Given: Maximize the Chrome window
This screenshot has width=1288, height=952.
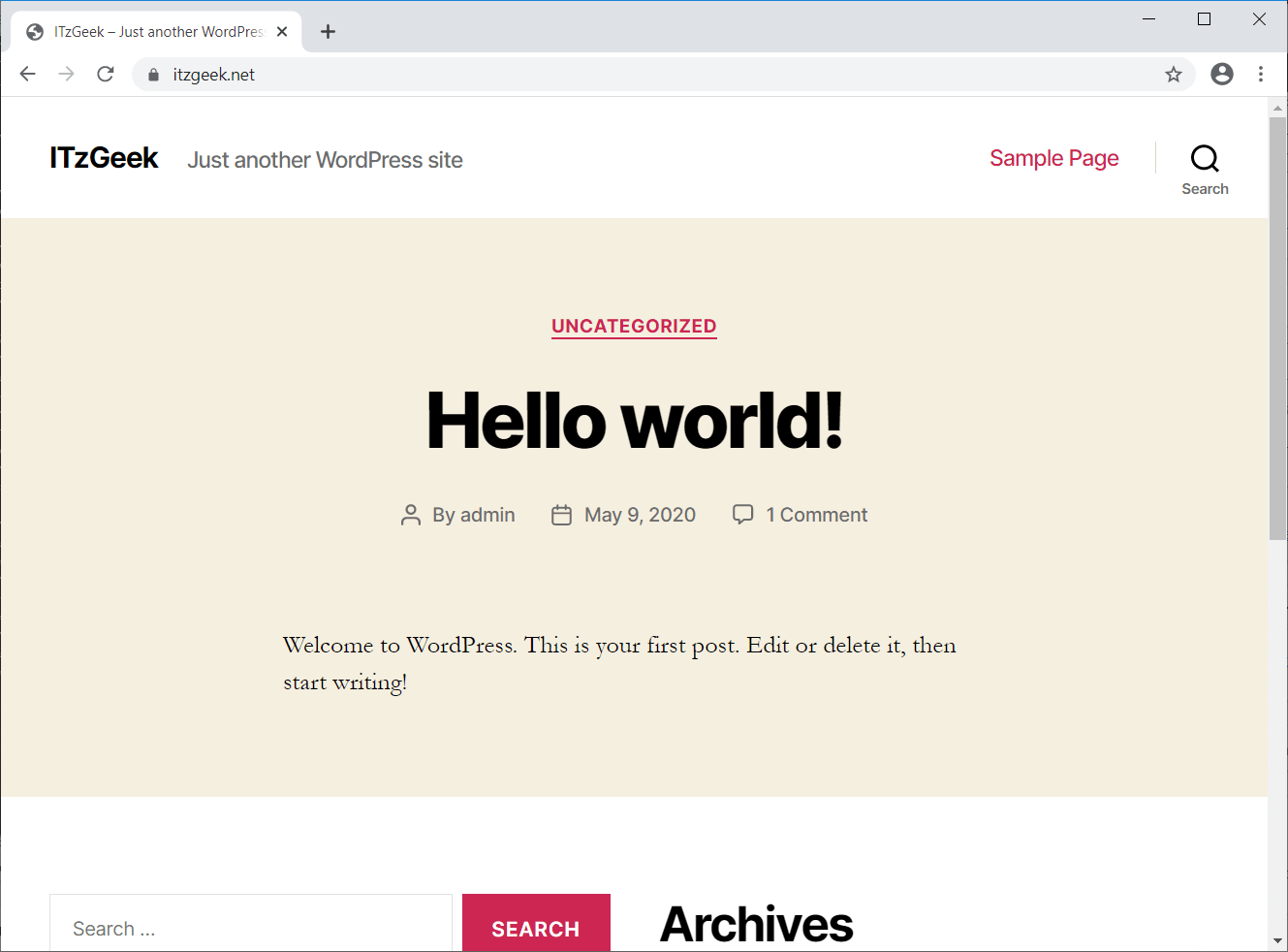Looking at the screenshot, I should point(1205,19).
